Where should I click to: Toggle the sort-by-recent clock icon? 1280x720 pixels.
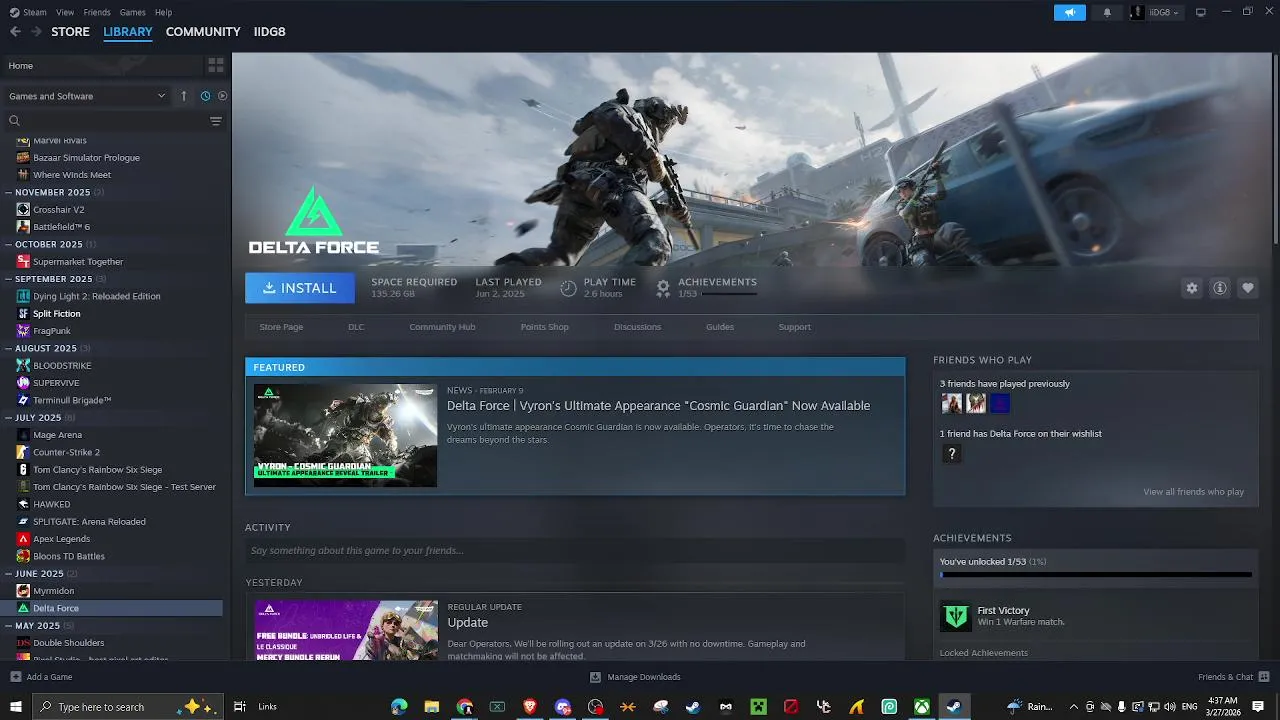pos(205,96)
